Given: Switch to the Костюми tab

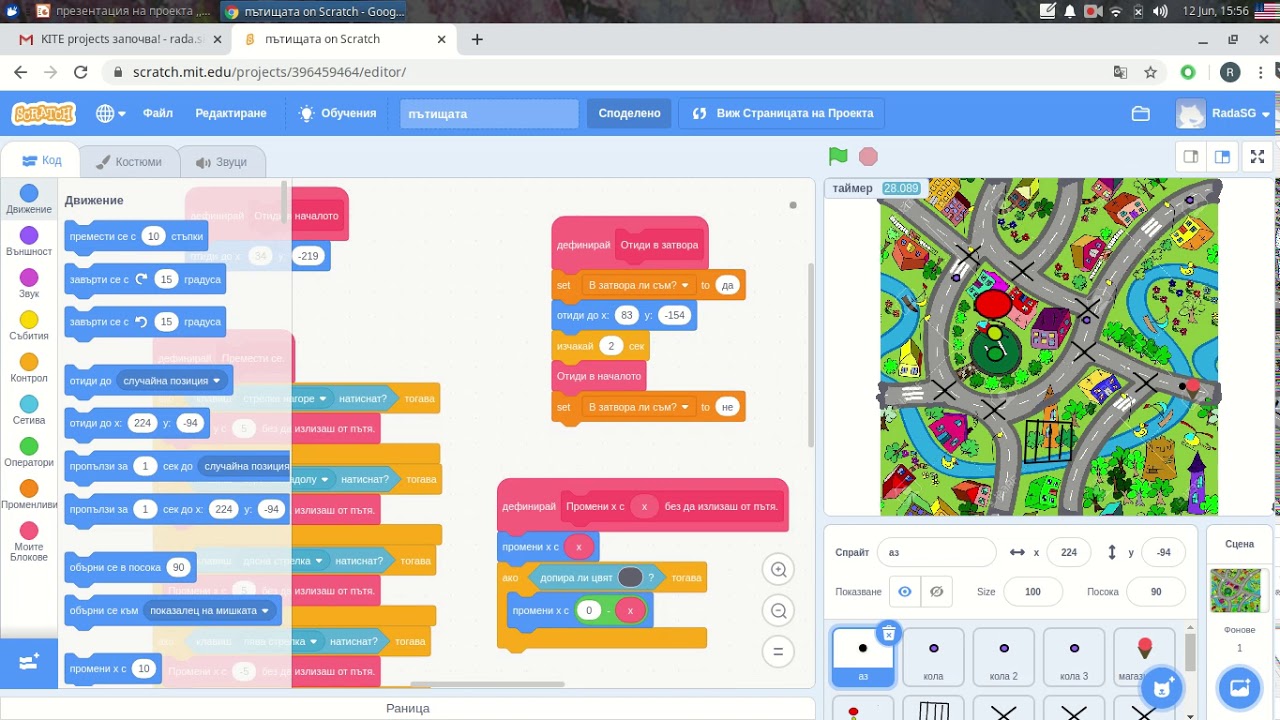Looking at the screenshot, I should pos(128,162).
